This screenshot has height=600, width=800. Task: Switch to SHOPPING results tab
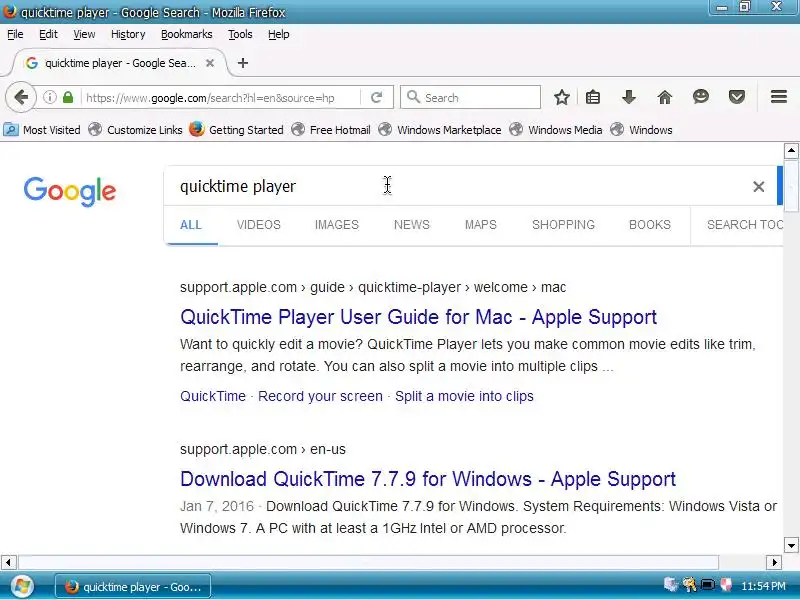(x=563, y=225)
